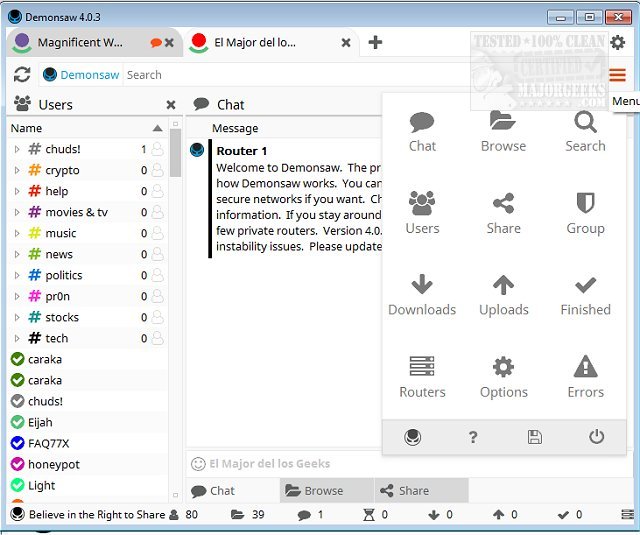Click the orange hamburger menu icon

pos(617,75)
